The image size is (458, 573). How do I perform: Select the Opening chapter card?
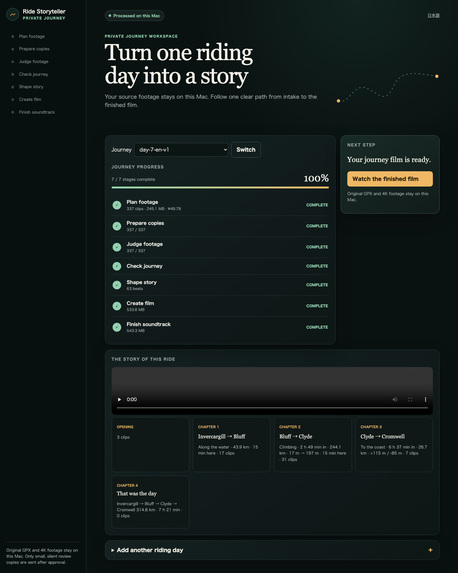click(150, 445)
